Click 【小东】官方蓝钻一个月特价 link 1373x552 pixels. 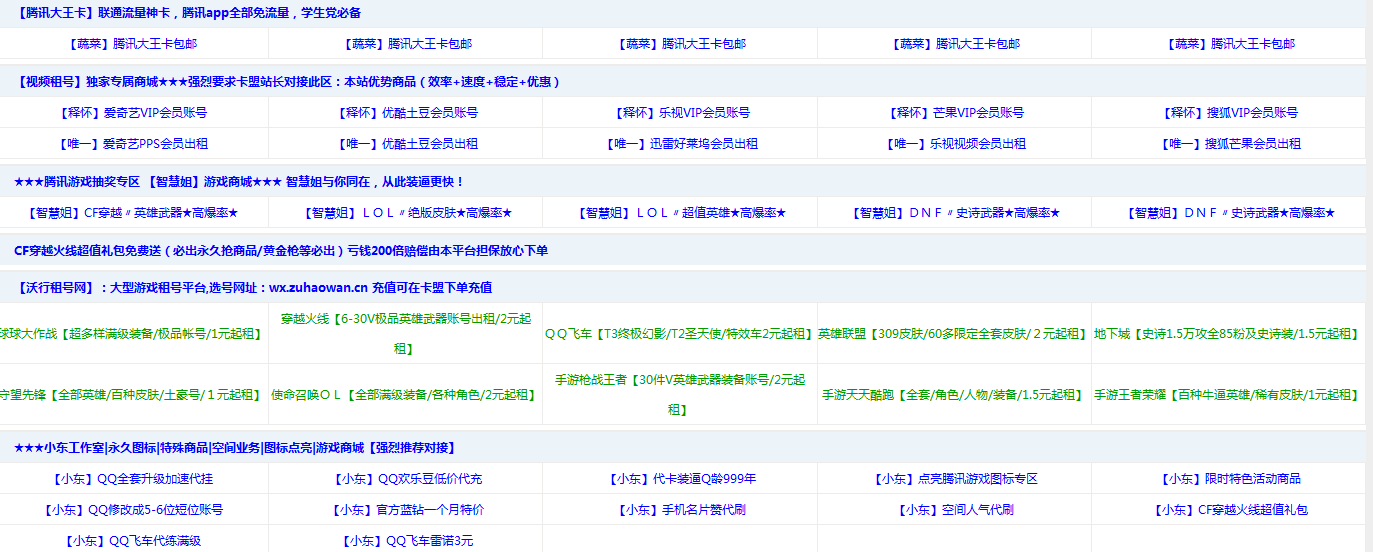[x=408, y=510]
